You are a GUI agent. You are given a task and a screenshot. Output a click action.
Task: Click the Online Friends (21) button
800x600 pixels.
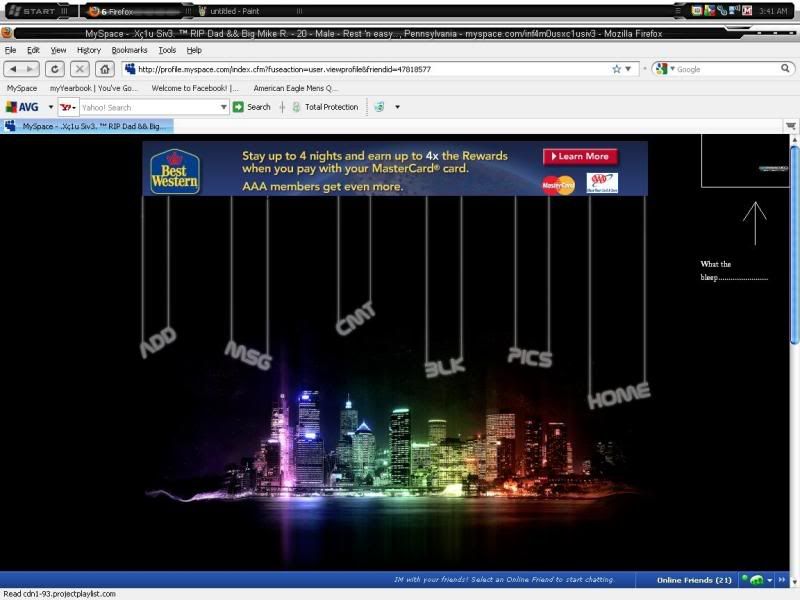[694, 580]
